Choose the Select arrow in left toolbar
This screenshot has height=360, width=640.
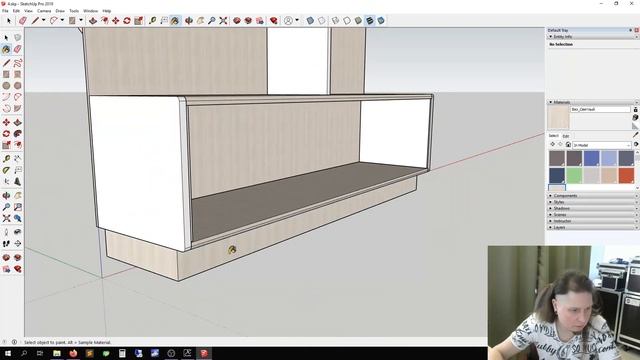click(6, 38)
